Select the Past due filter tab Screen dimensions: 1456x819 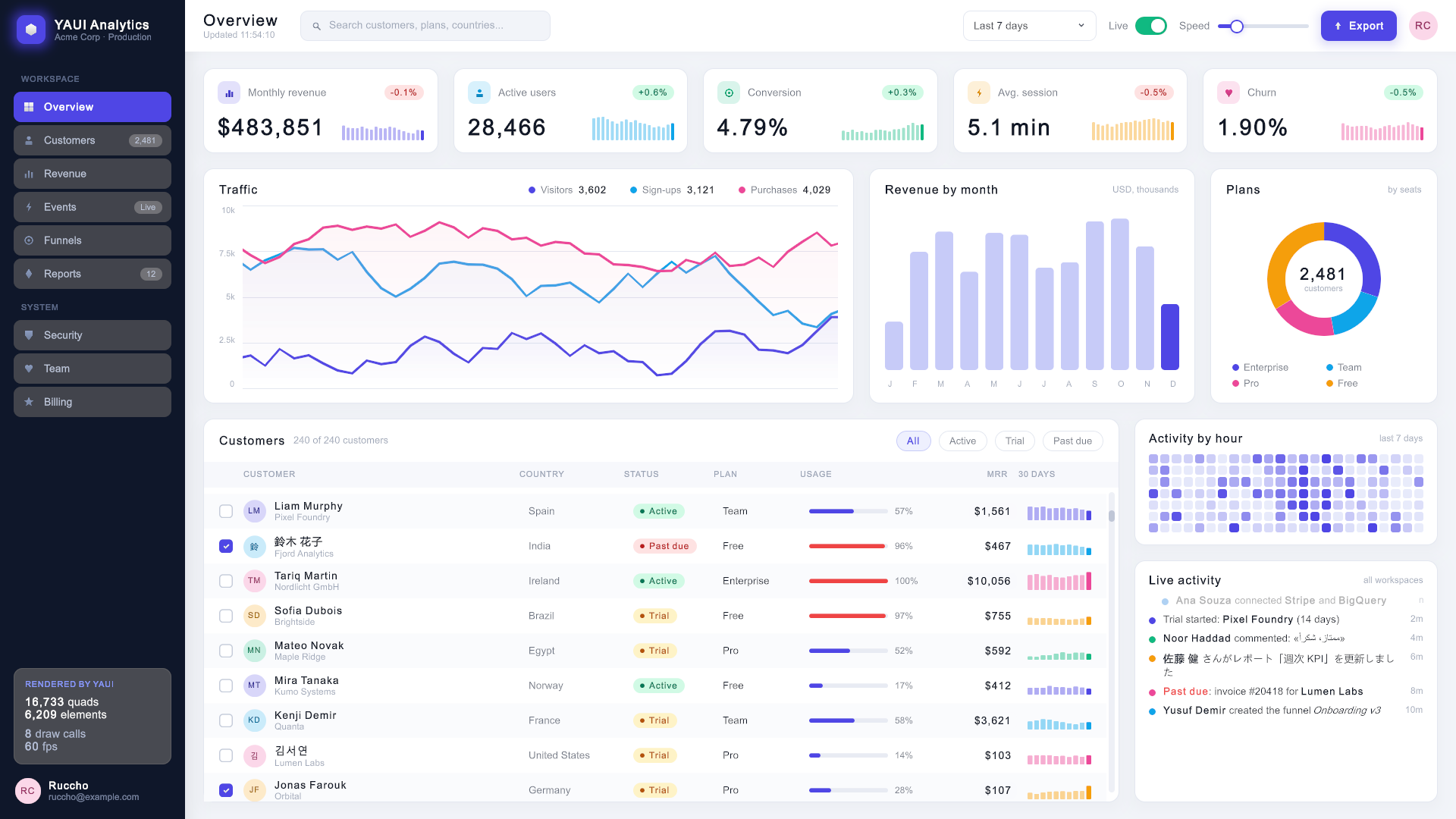[1072, 441]
